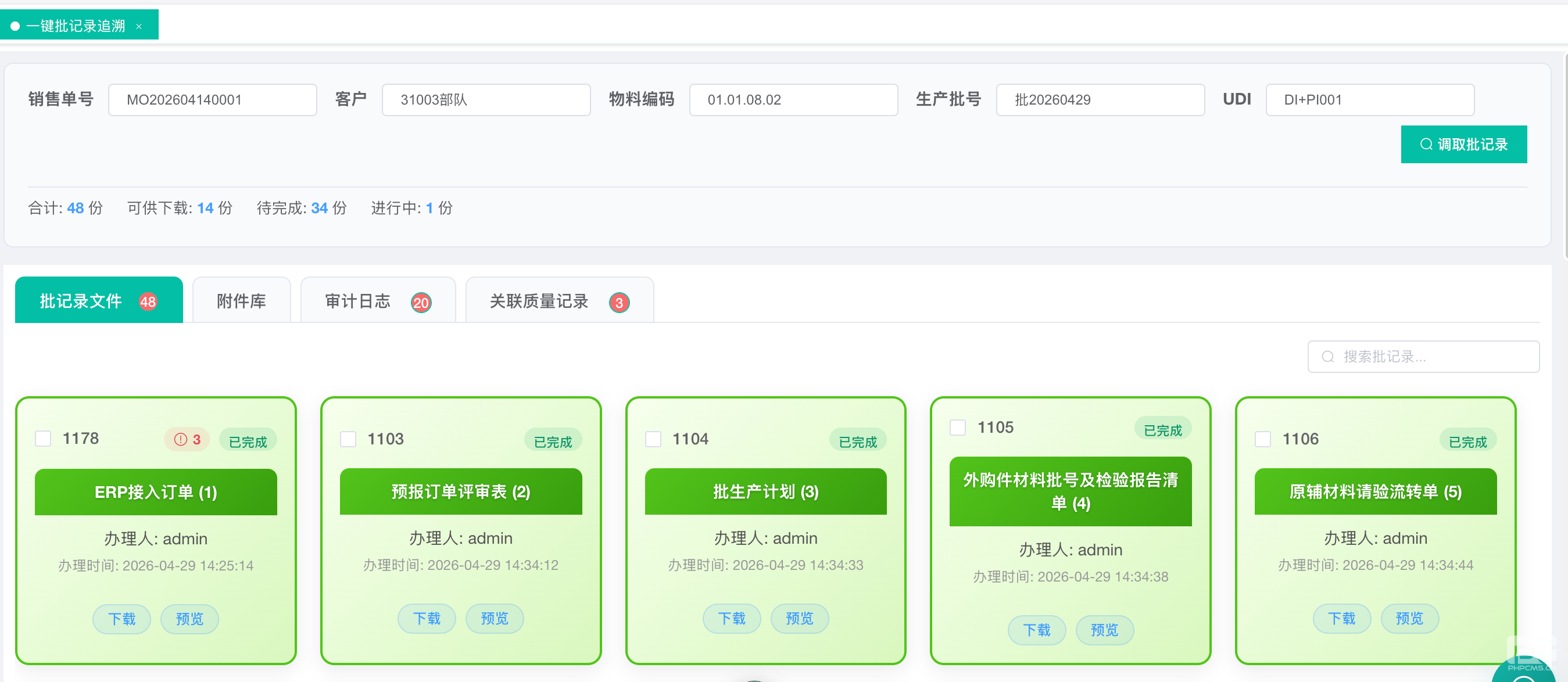The image size is (1568, 682).
Task: Click the 48 badge on 批记录文件 tab
Action: pos(148,301)
